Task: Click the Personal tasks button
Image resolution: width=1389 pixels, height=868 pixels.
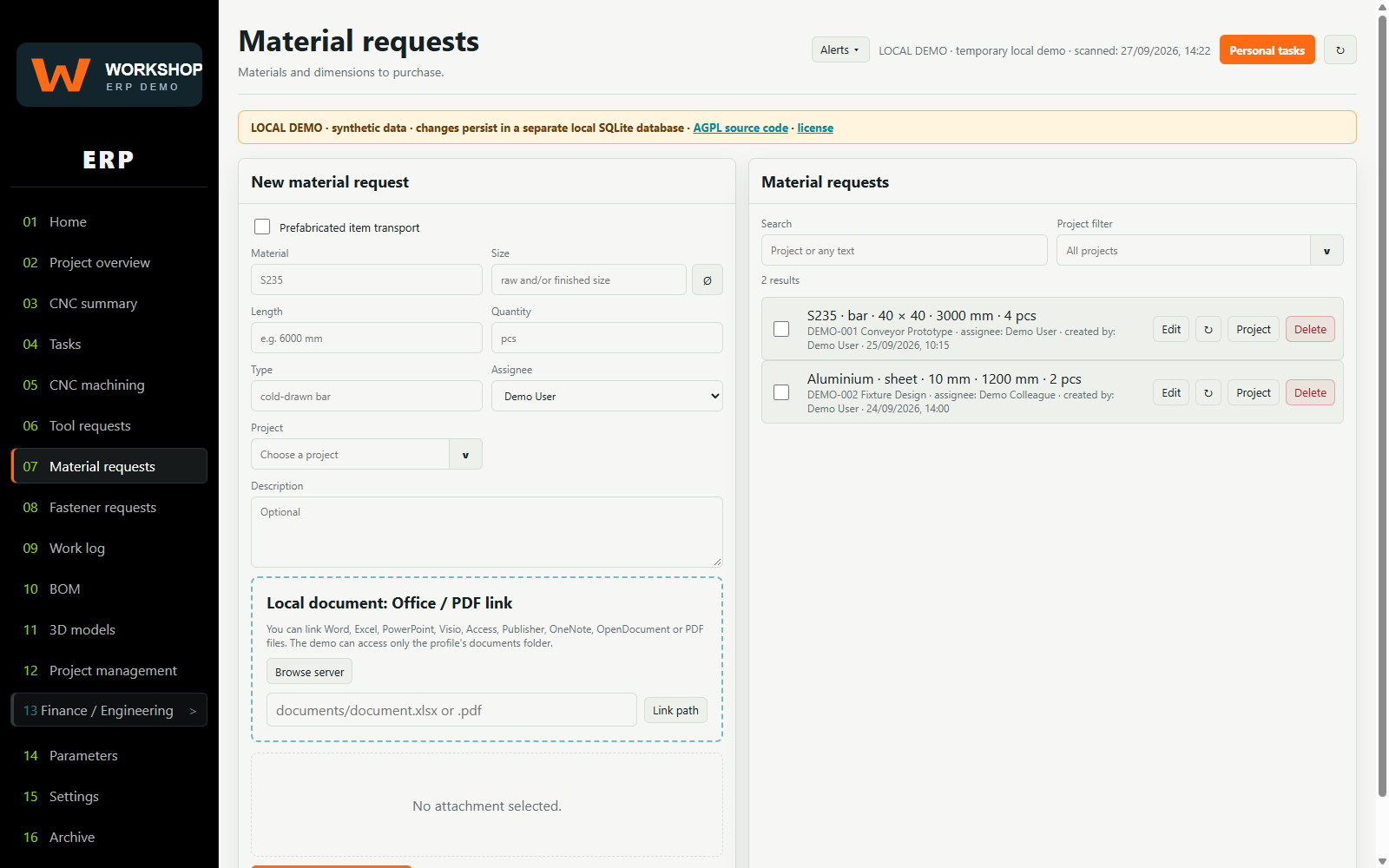Action: (x=1267, y=50)
